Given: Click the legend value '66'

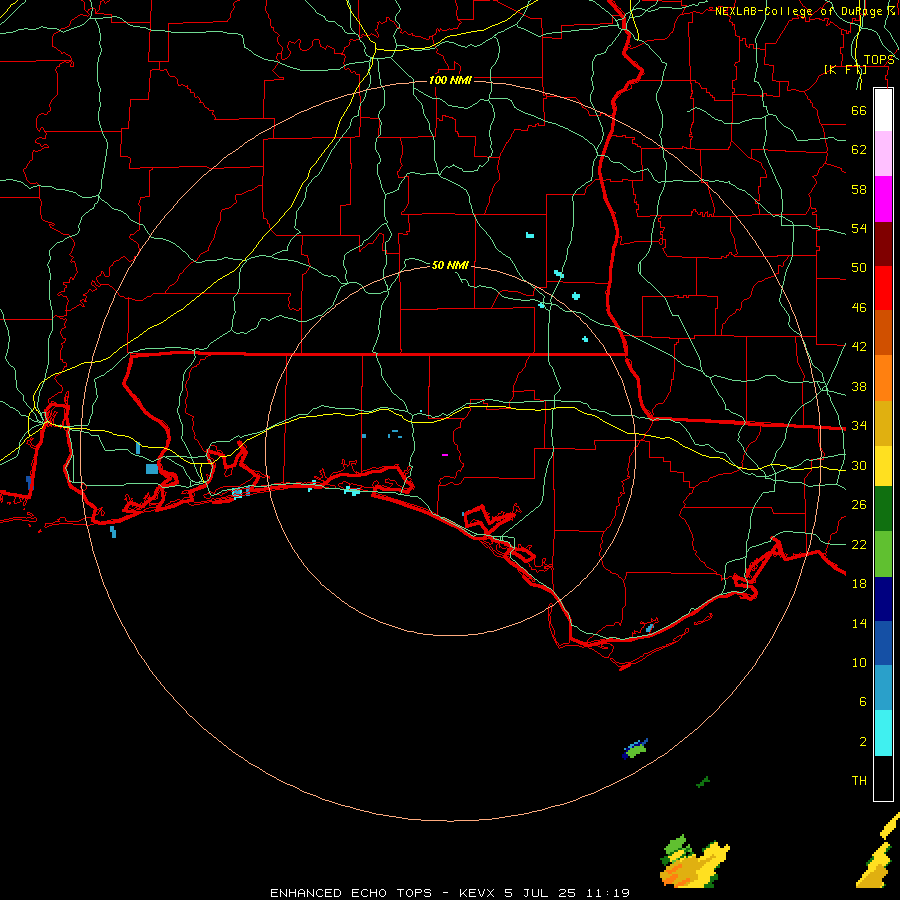Looking at the screenshot, I should coord(859,110).
